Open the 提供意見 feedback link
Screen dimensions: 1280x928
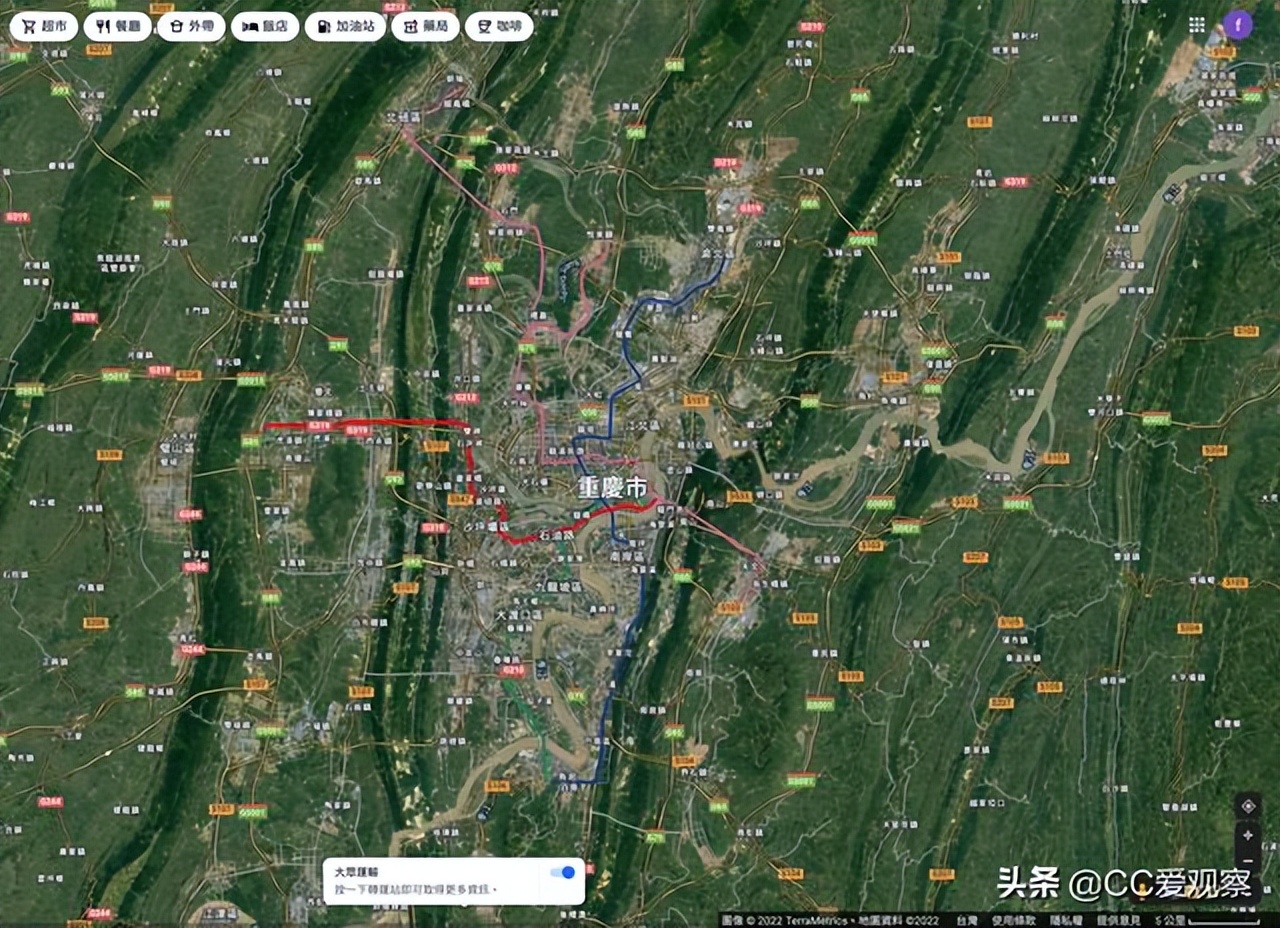[1118, 920]
